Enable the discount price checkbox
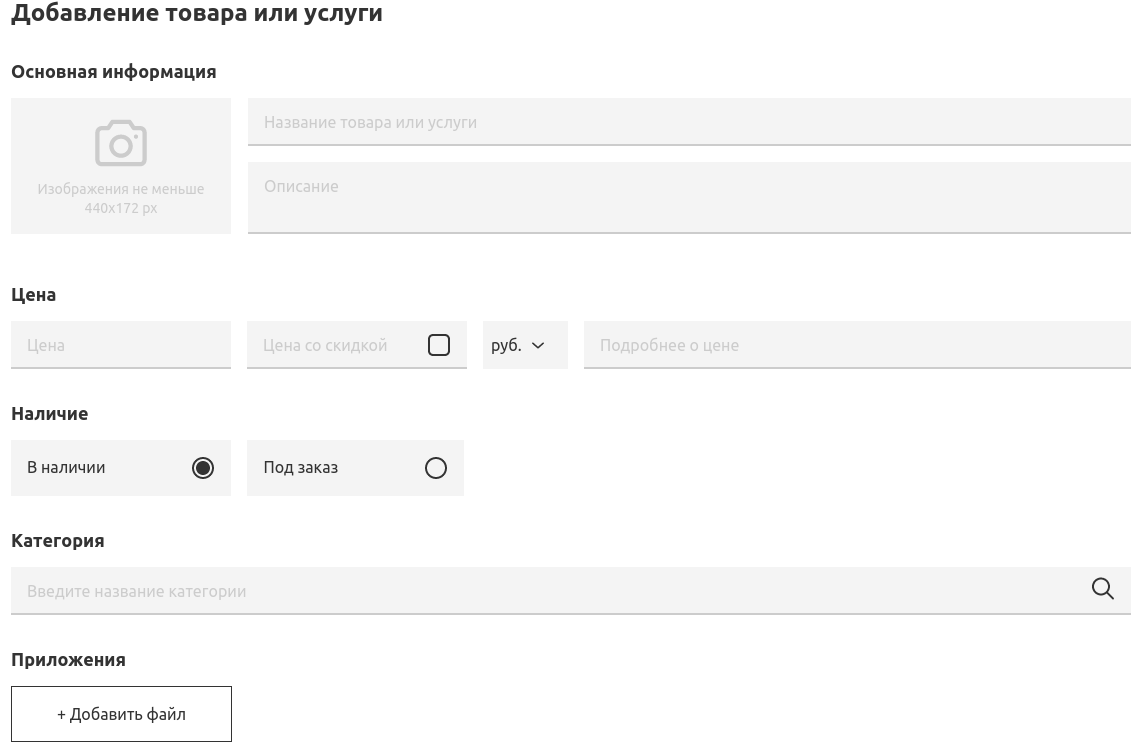 coord(439,345)
